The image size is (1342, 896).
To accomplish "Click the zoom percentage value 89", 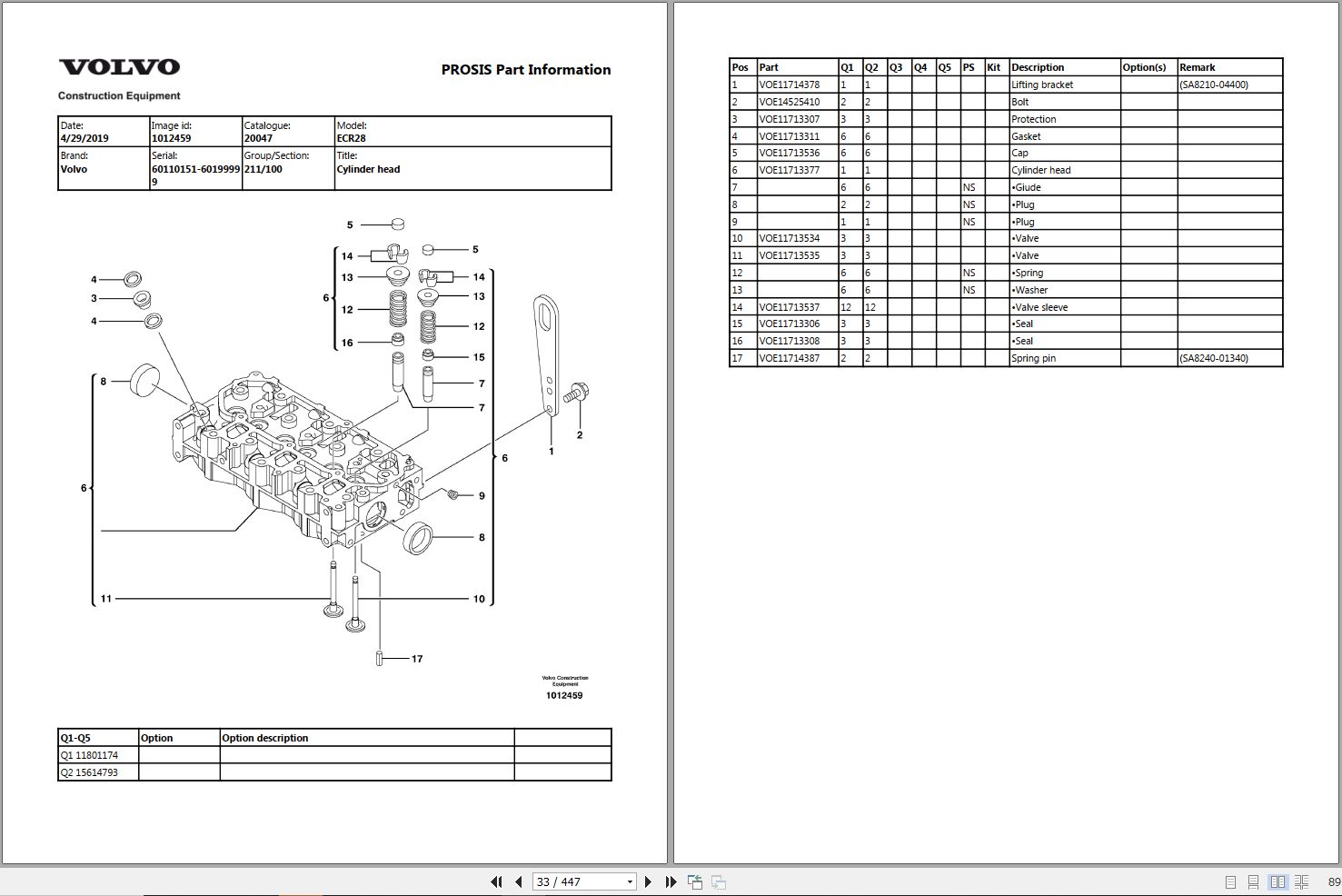I will [x=1334, y=881].
